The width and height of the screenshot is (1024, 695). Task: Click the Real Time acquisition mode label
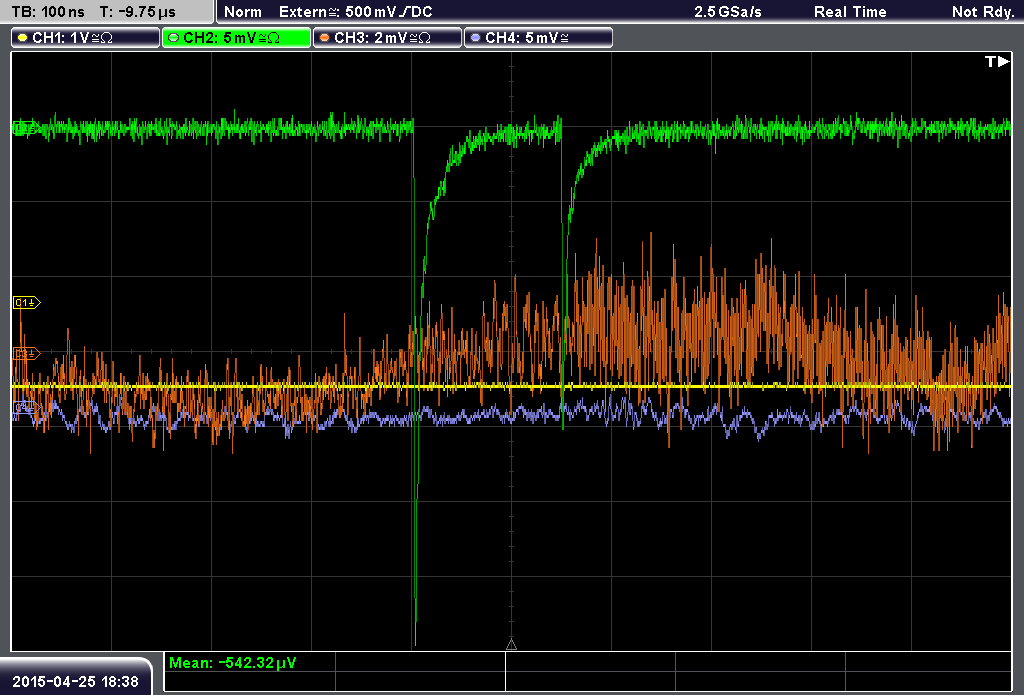coord(850,12)
